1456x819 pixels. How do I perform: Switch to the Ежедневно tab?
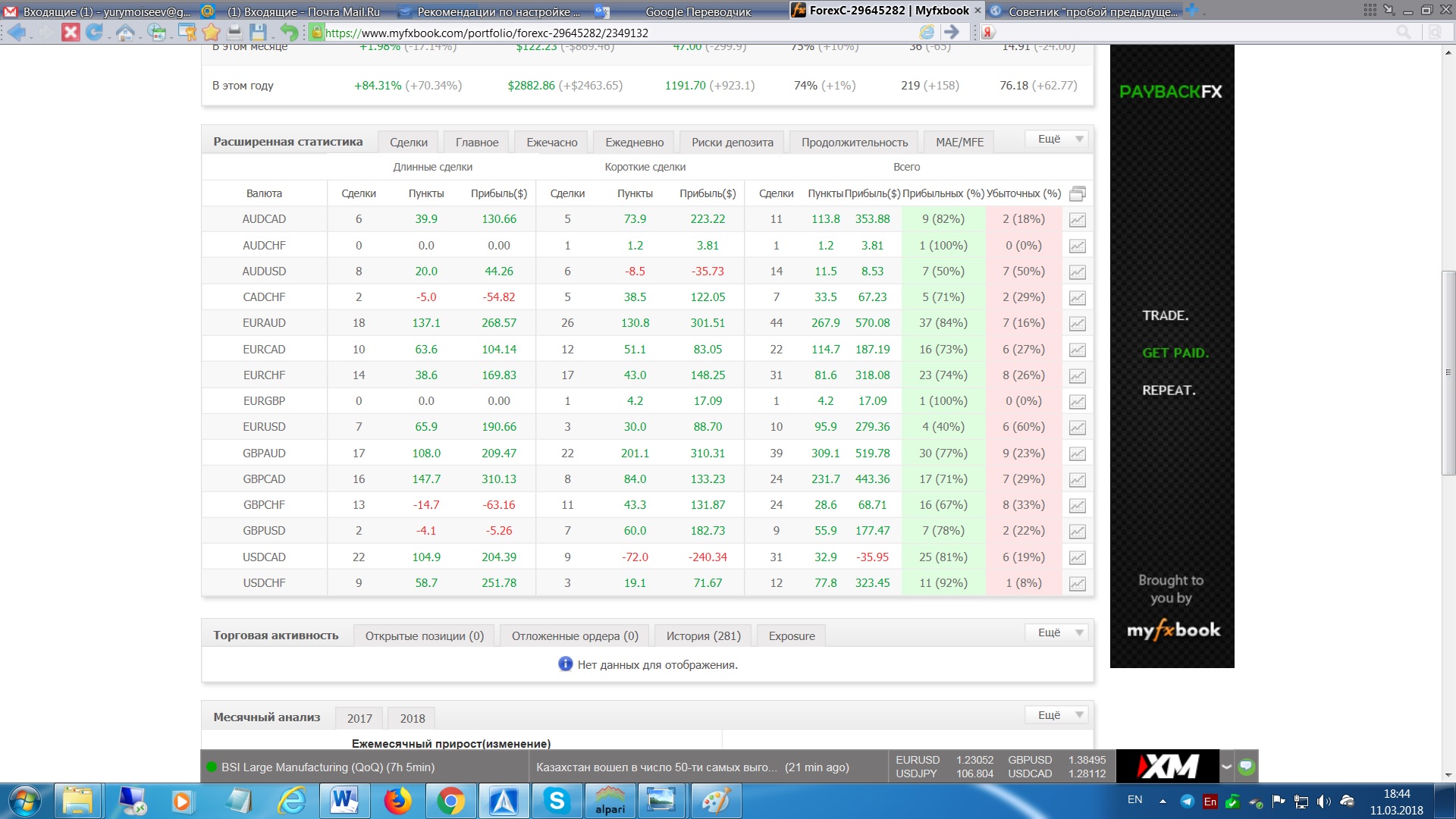point(634,142)
